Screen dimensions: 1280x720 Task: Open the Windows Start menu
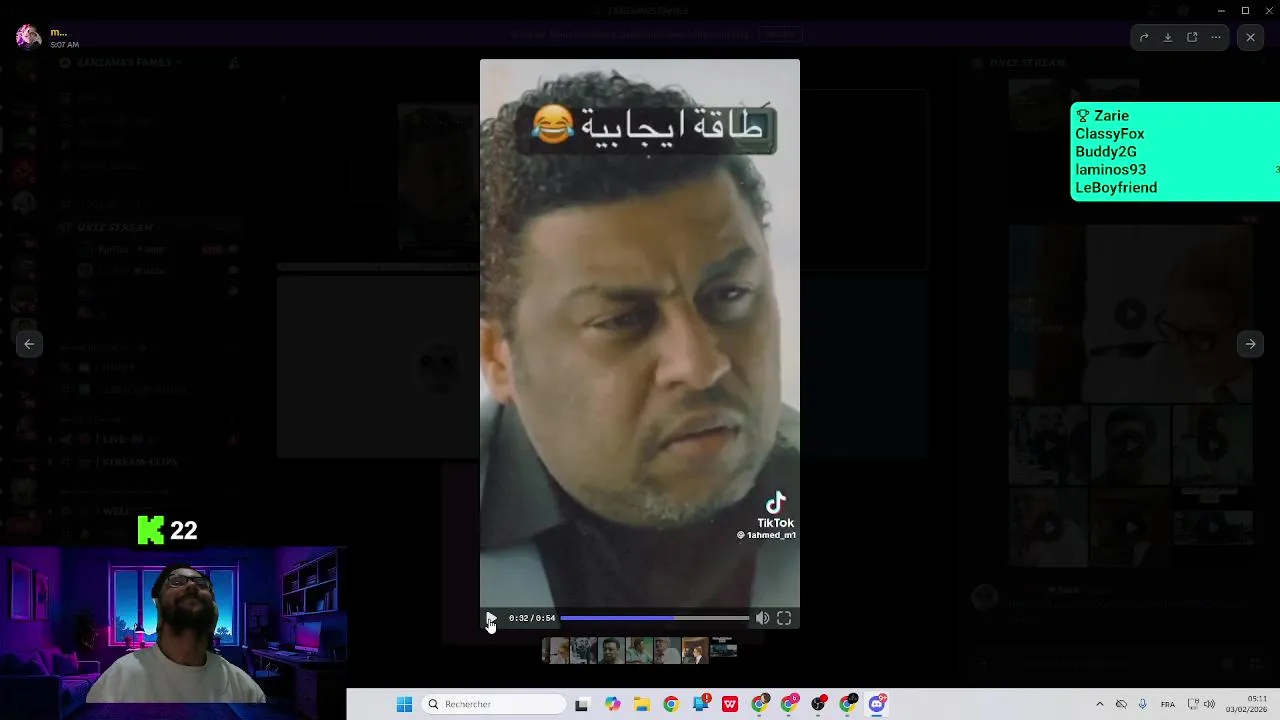click(x=404, y=704)
